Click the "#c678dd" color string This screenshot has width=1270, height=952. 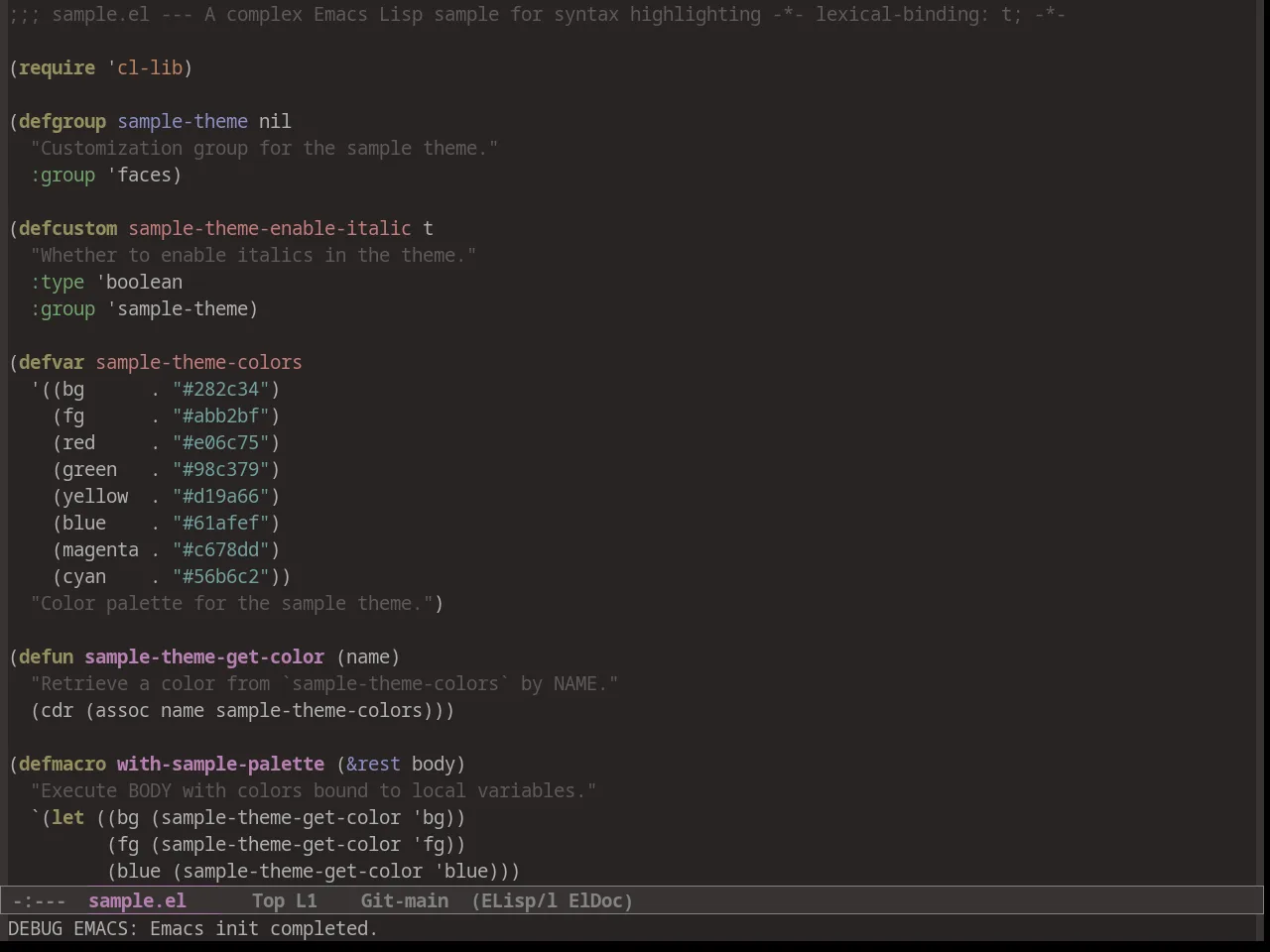pos(221,549)
